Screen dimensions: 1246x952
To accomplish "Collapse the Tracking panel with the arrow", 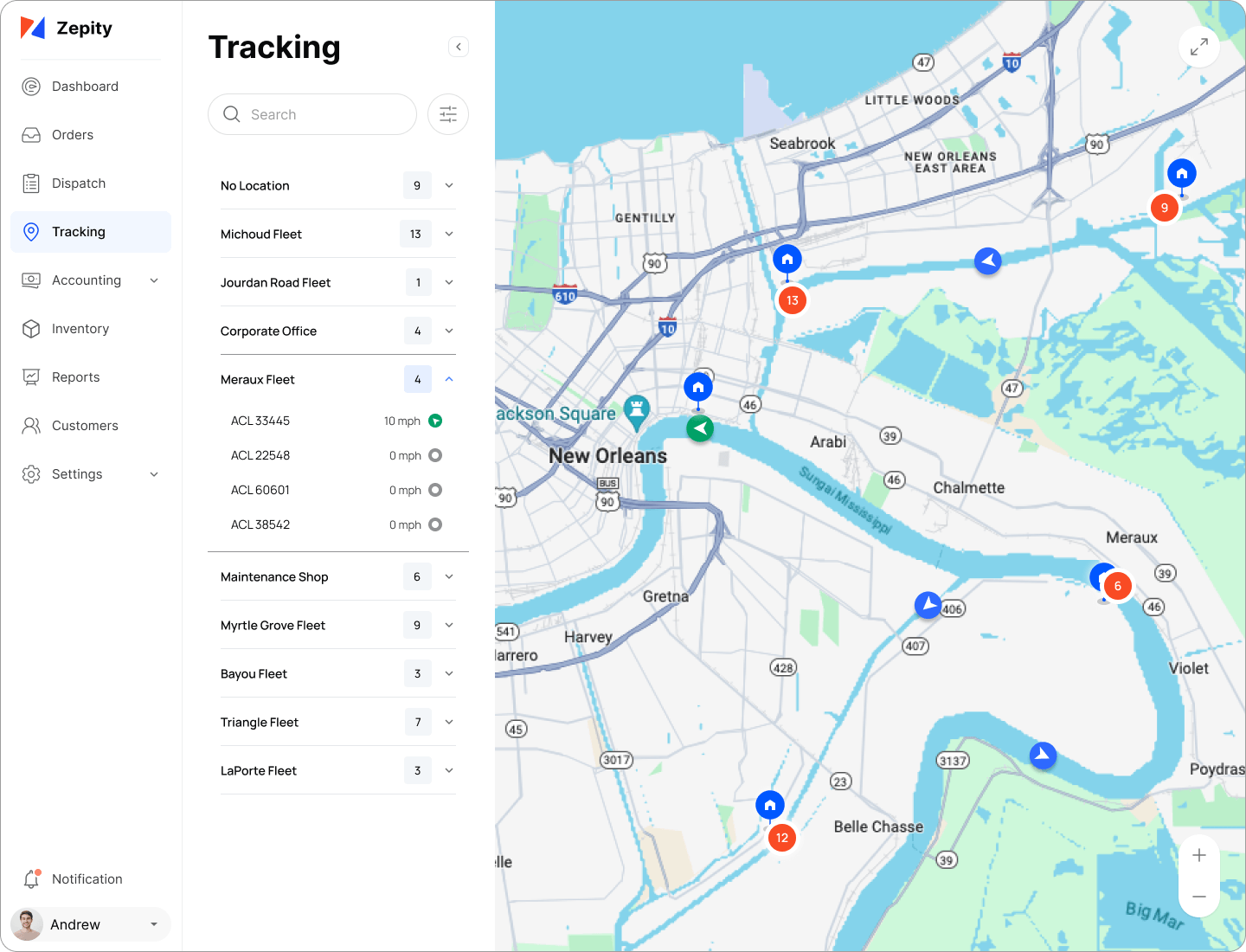I will coord(459,47).
